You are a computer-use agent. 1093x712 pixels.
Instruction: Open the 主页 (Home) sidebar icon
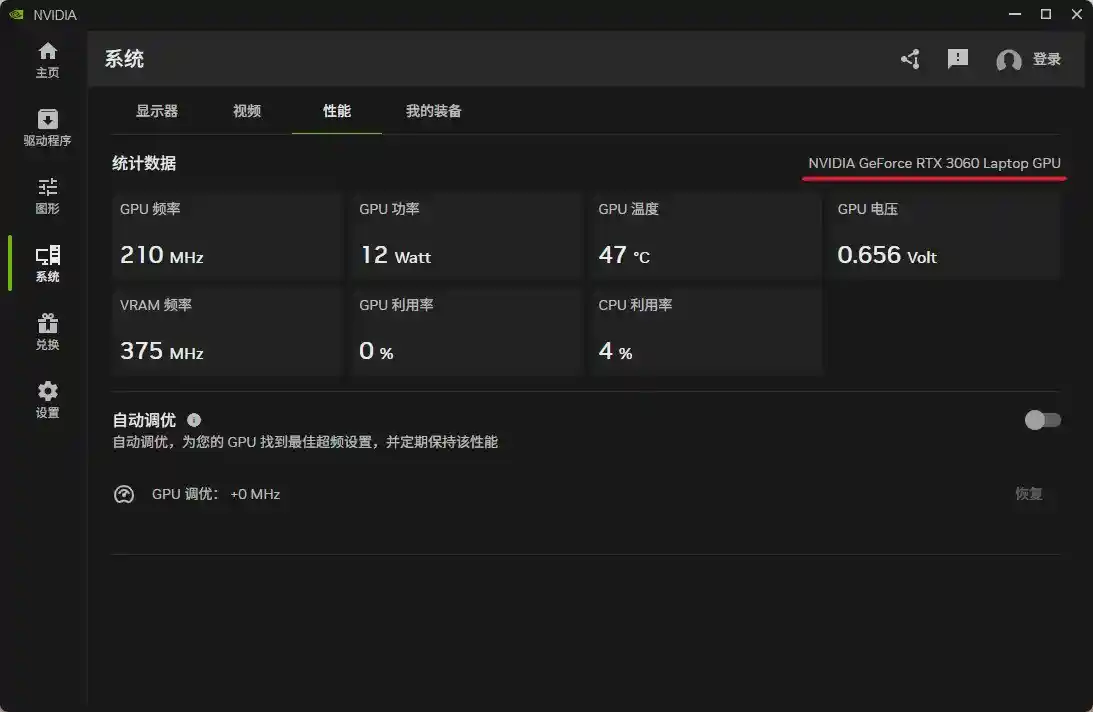[47, 57]
